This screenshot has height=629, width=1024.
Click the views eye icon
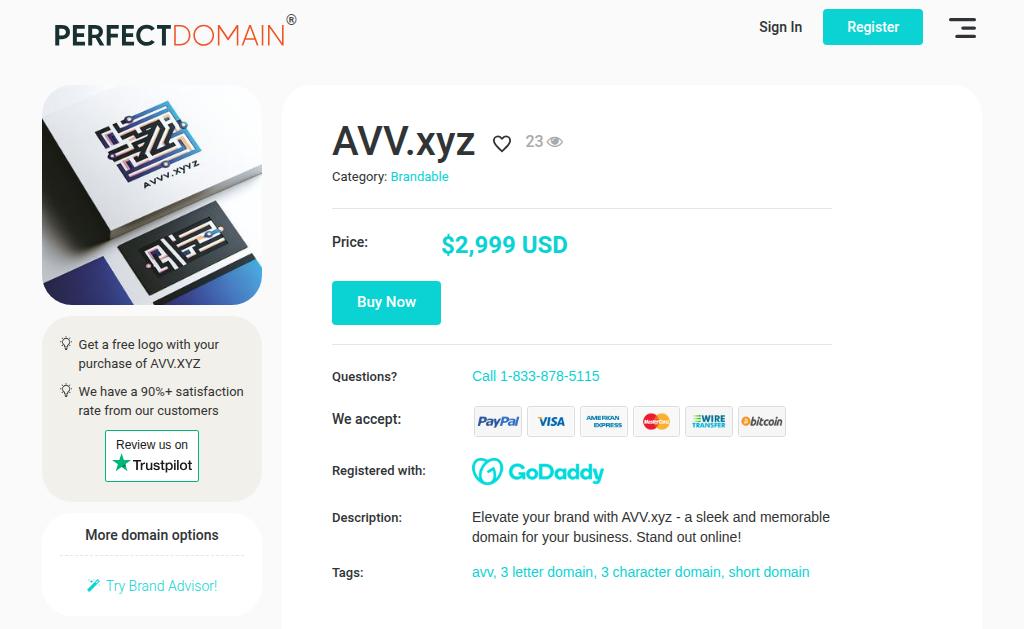coord(555,142)
